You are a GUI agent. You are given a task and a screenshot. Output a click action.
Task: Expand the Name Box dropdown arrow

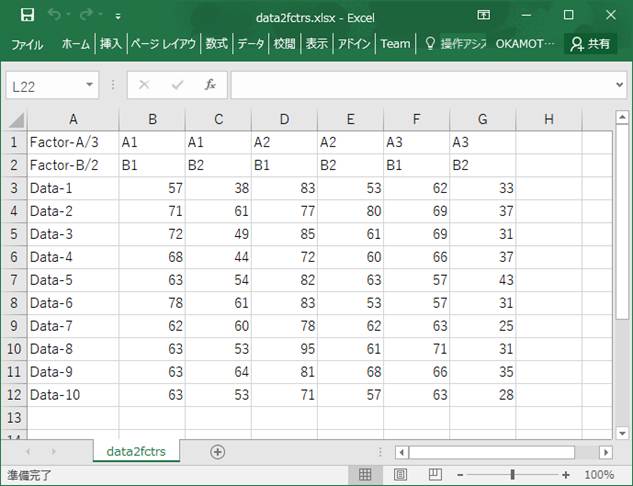[x=89, y=86]
